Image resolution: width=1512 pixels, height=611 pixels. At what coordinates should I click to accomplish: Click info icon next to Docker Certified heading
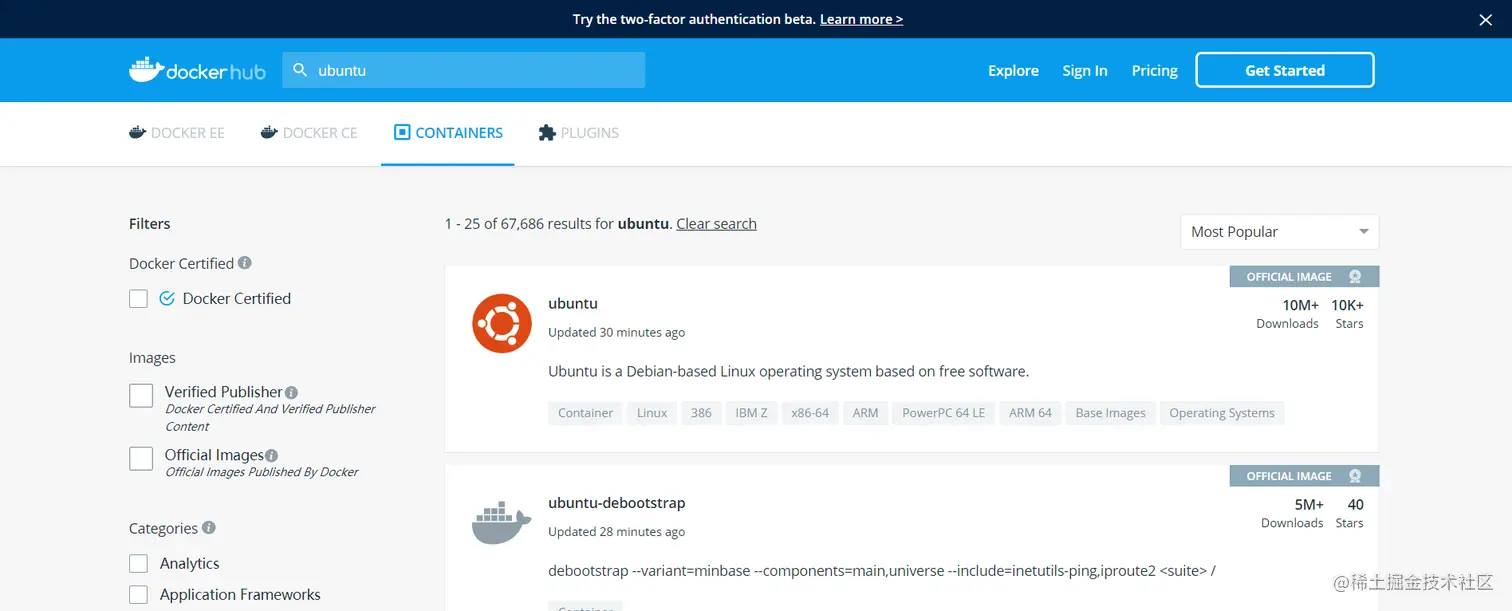(245, 263)
